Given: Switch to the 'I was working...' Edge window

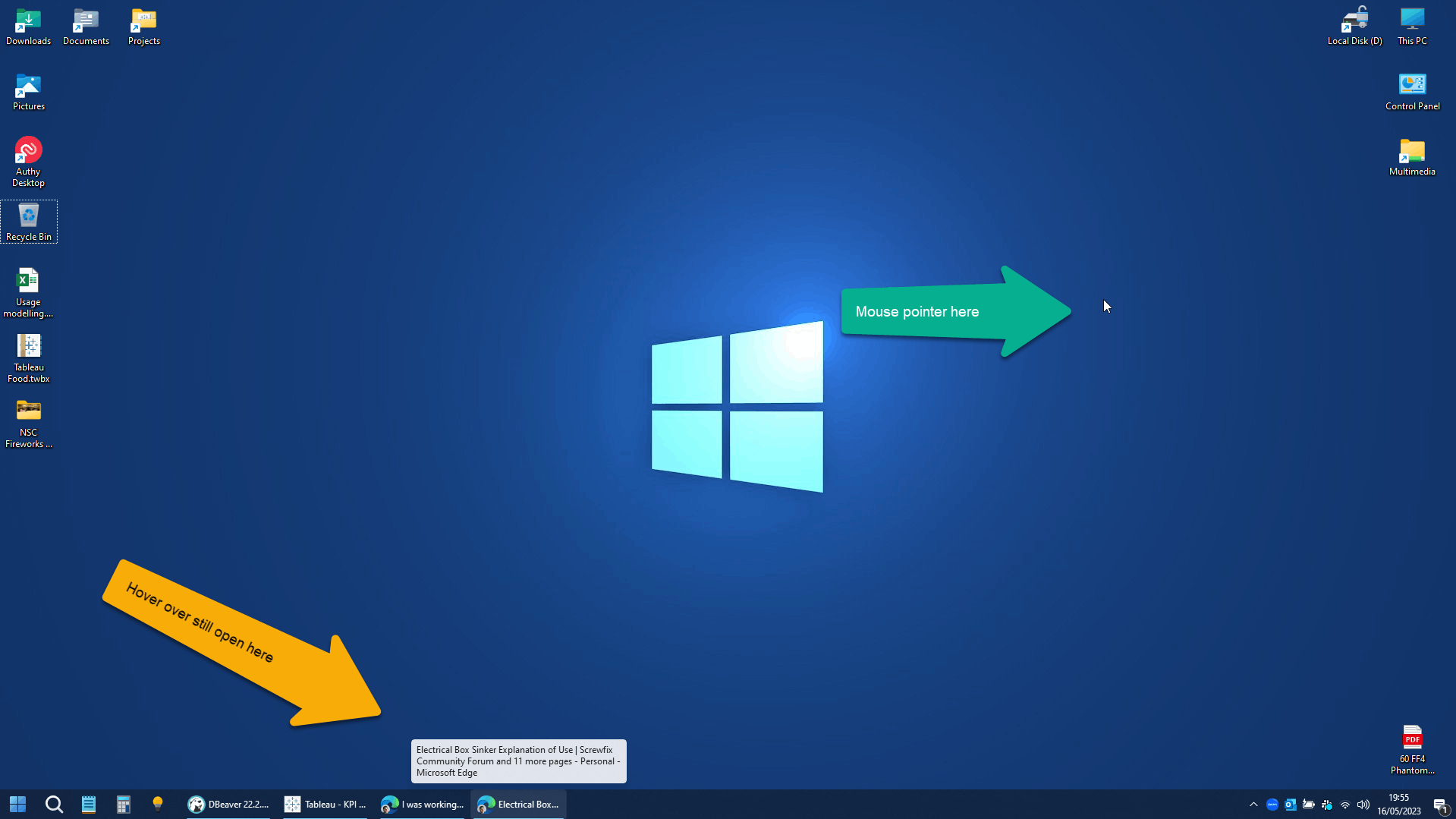Looking at the screenshot, I should click(422, 805).
